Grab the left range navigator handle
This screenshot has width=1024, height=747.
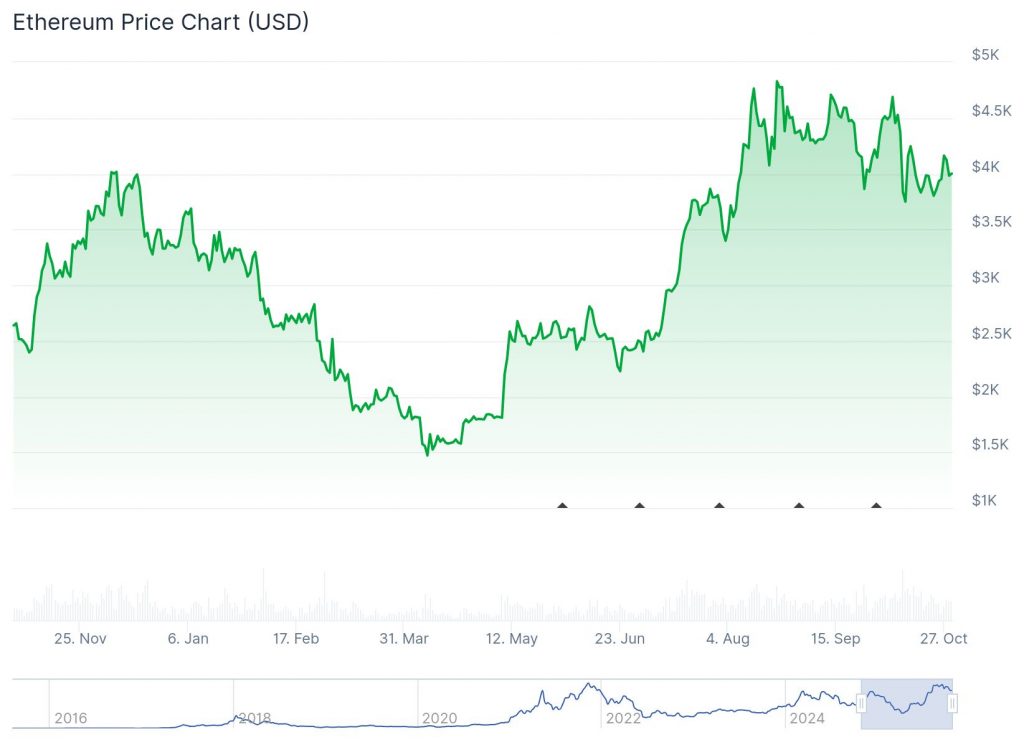(x=861, y=704)
